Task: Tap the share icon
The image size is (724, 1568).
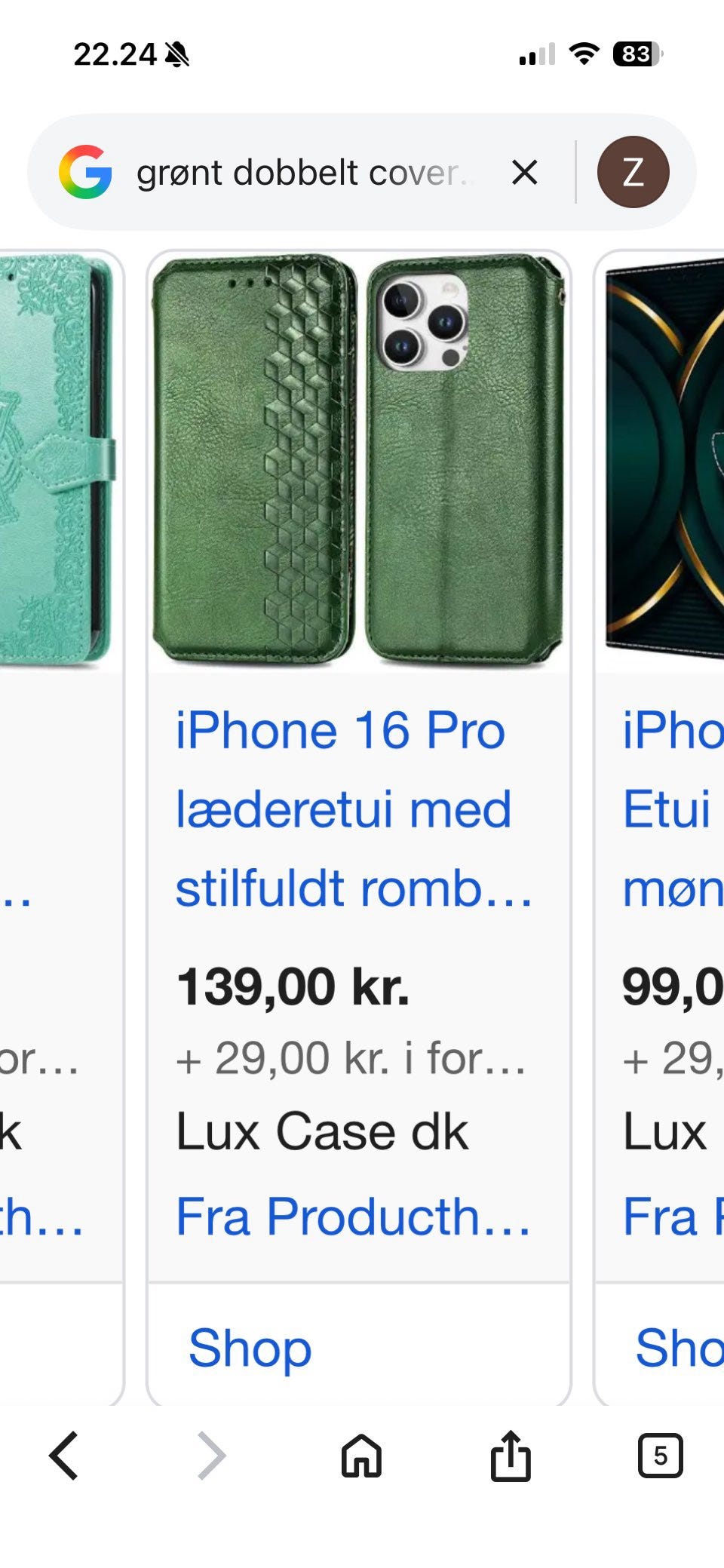Action: pos(511,1456)
